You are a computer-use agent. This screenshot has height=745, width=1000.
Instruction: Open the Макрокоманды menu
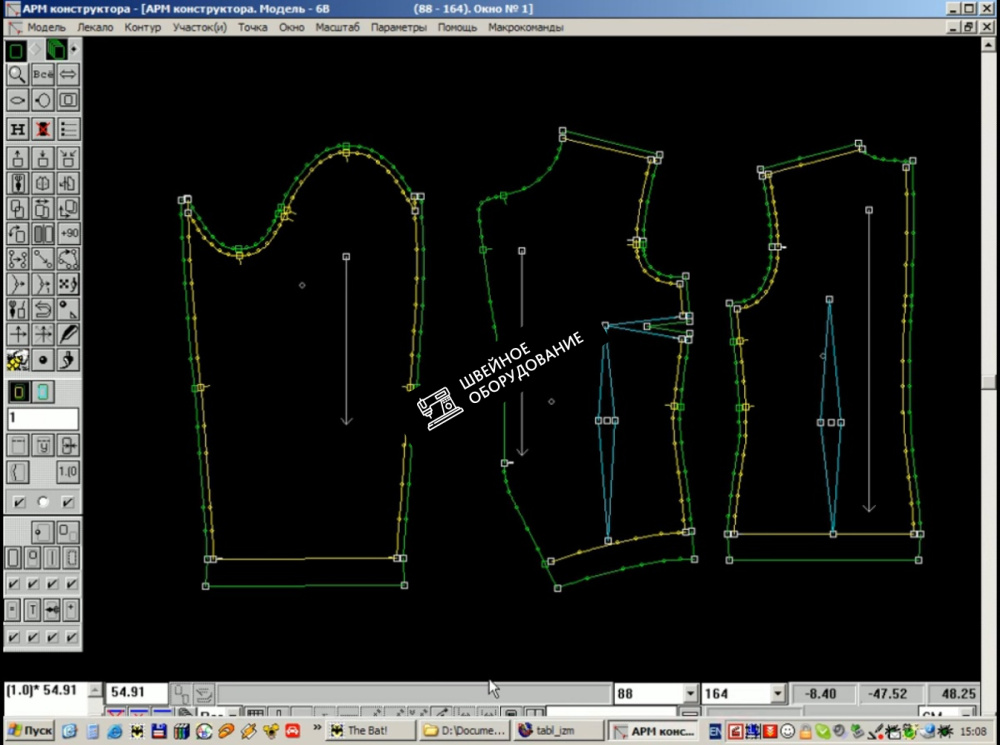pos(525,27)
